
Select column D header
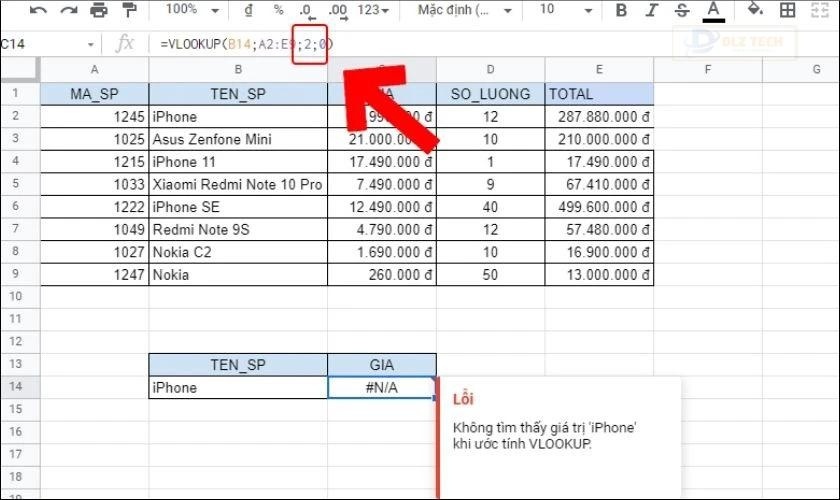(x=490, y=69)
